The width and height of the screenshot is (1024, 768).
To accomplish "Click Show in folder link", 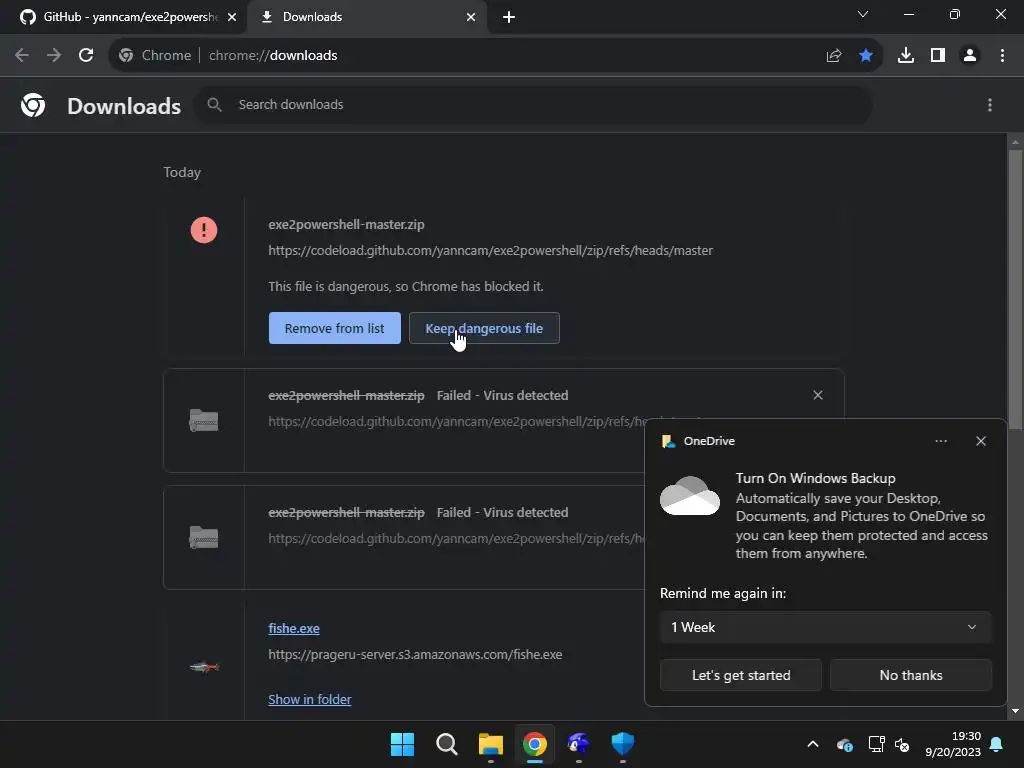I will (x=310, y=699).
